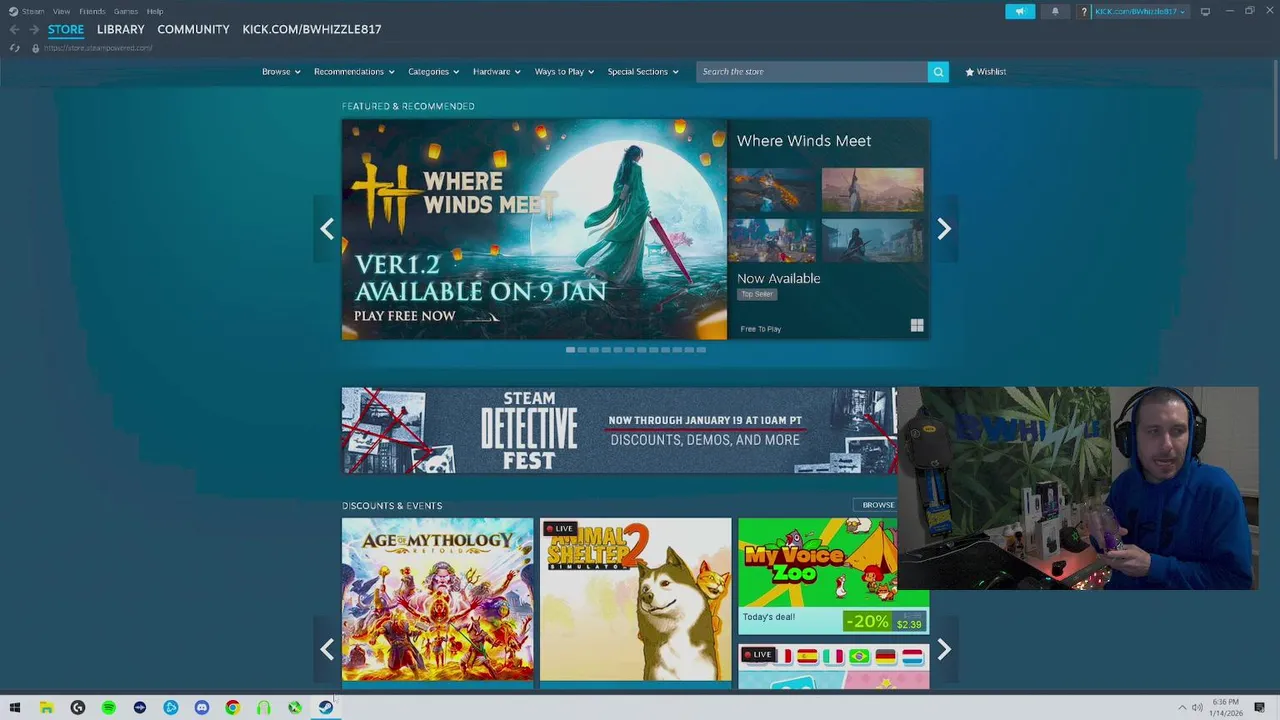Expand the Special Sections dropdown
This screenshot has width=1280, height=720.
[x=643, y=72]
